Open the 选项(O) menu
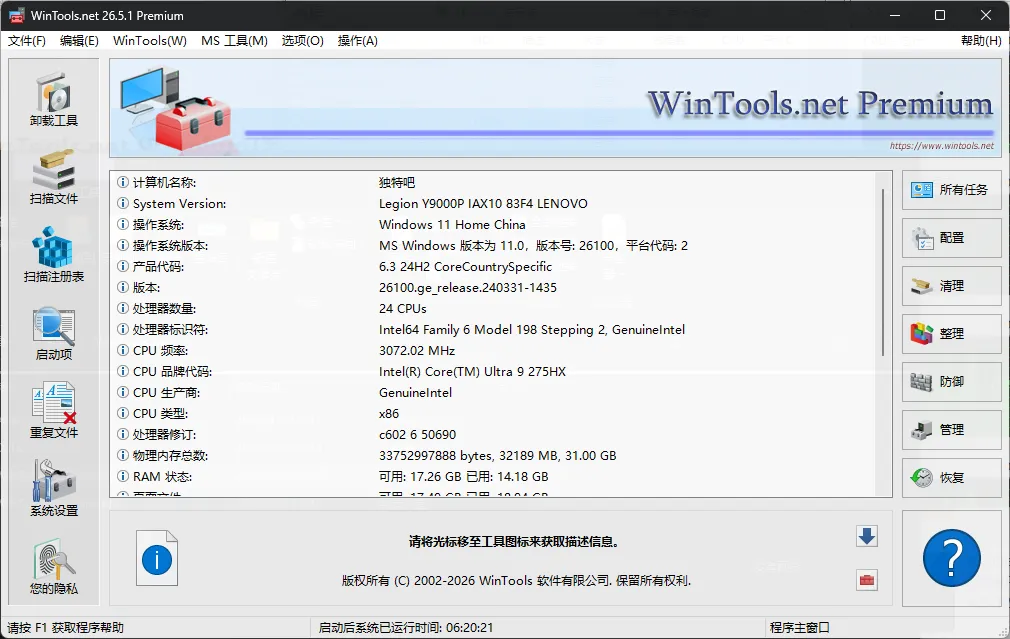Viewport: 1010px width, 639px height. pyautogui.click(x=302, y=41)
